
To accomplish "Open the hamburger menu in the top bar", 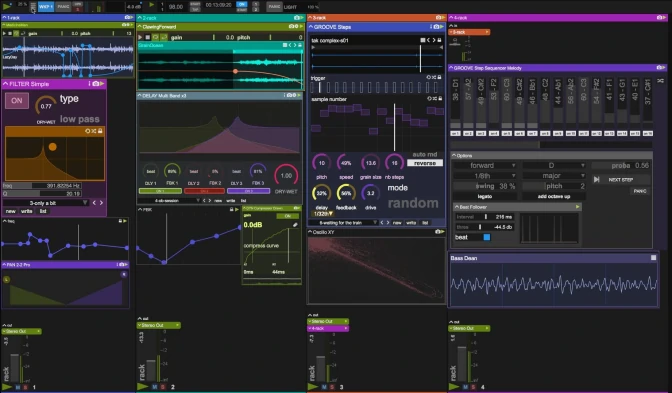I will (33, 7).
